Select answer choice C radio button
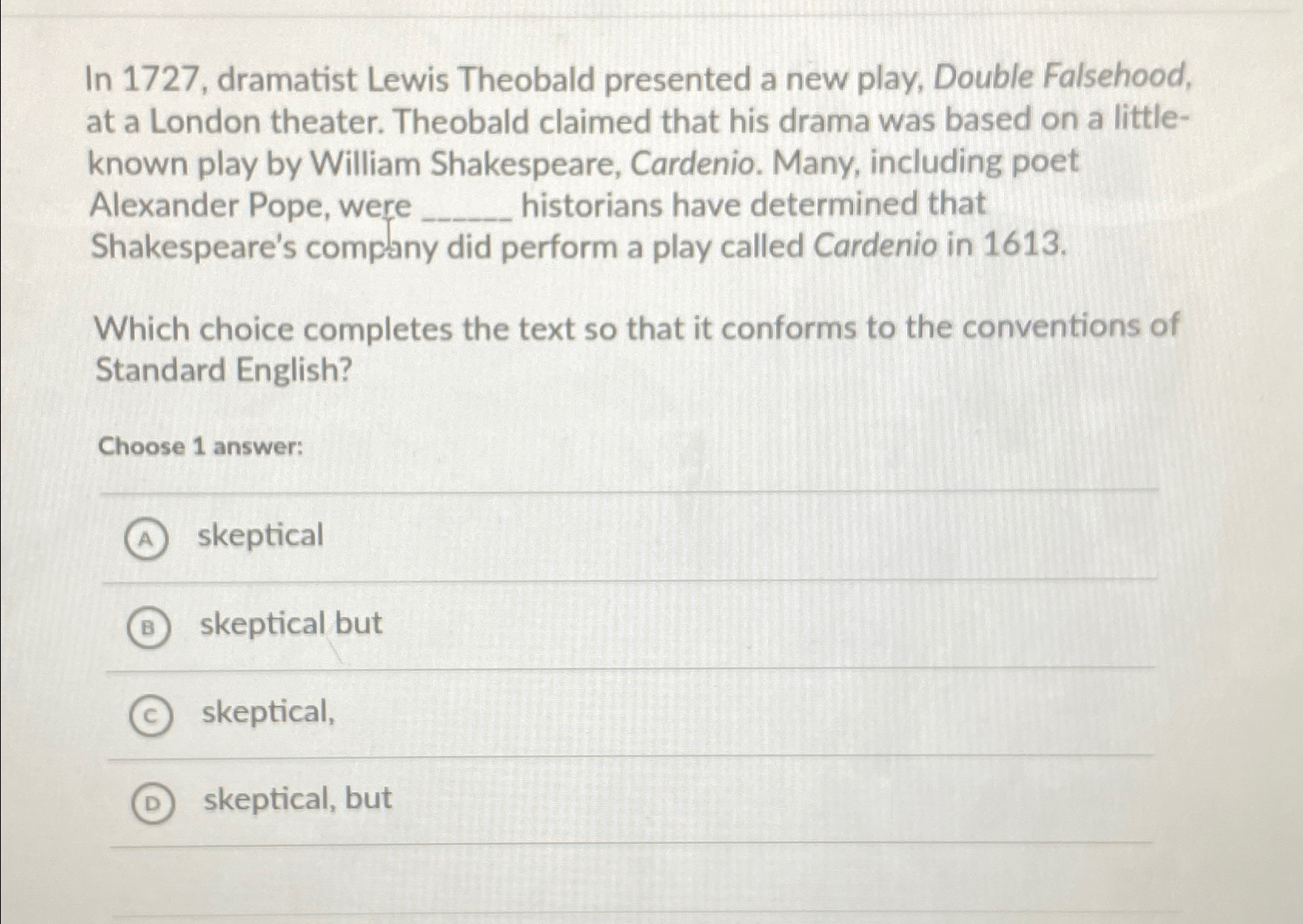This screenshot has height=924, width=1303. pos(153,716)
